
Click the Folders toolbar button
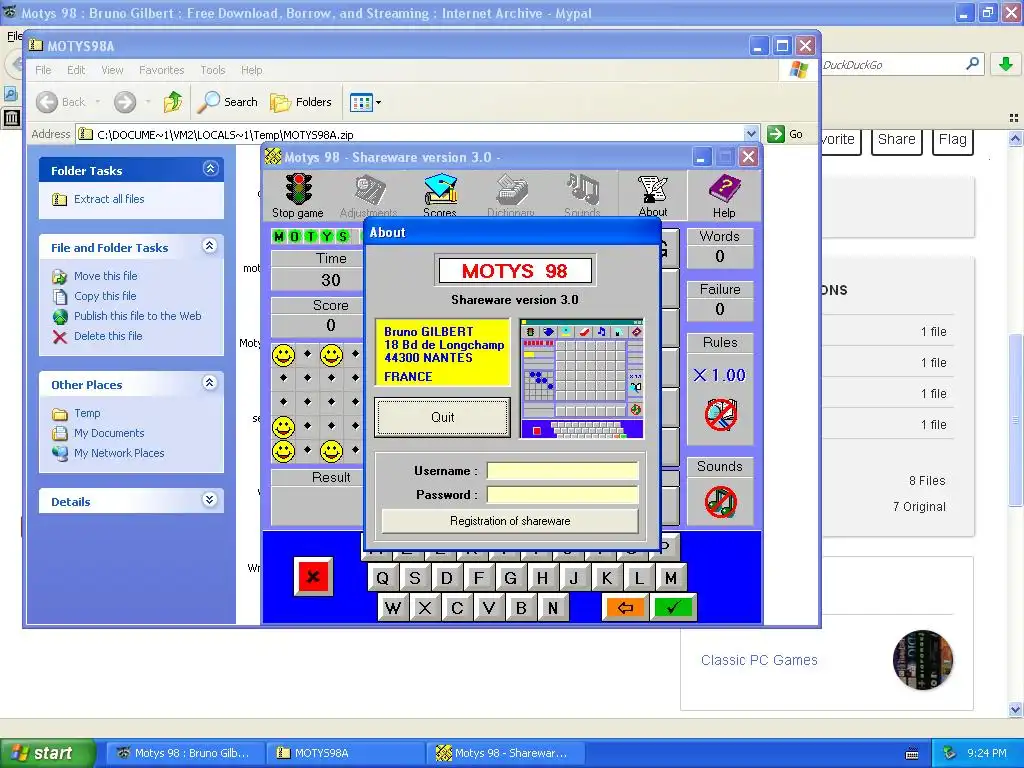pos(301,102)
